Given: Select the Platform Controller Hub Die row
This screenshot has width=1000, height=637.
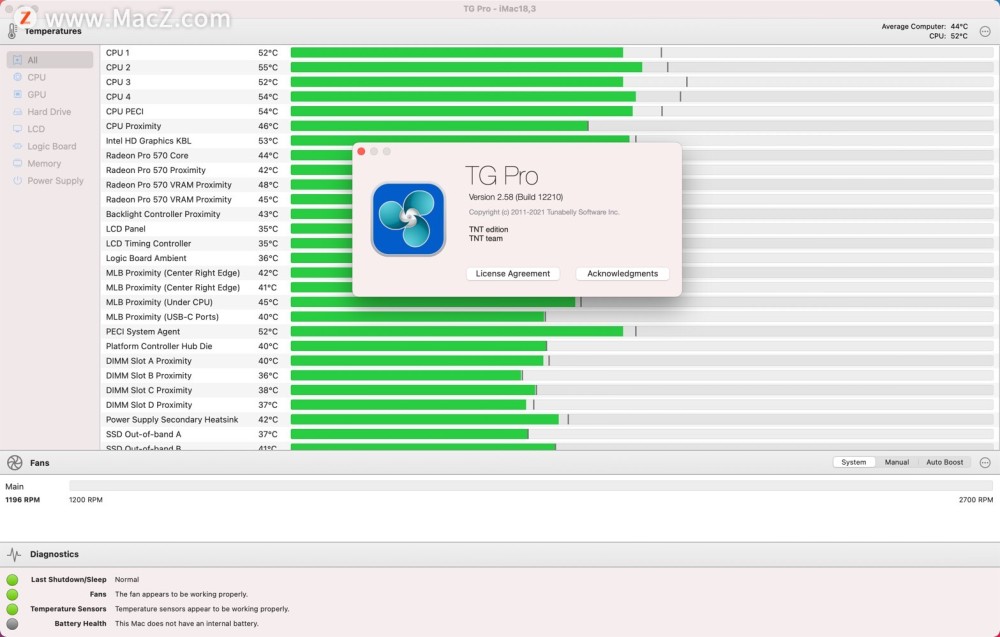Looking at the screenshot, I should 550,346.
